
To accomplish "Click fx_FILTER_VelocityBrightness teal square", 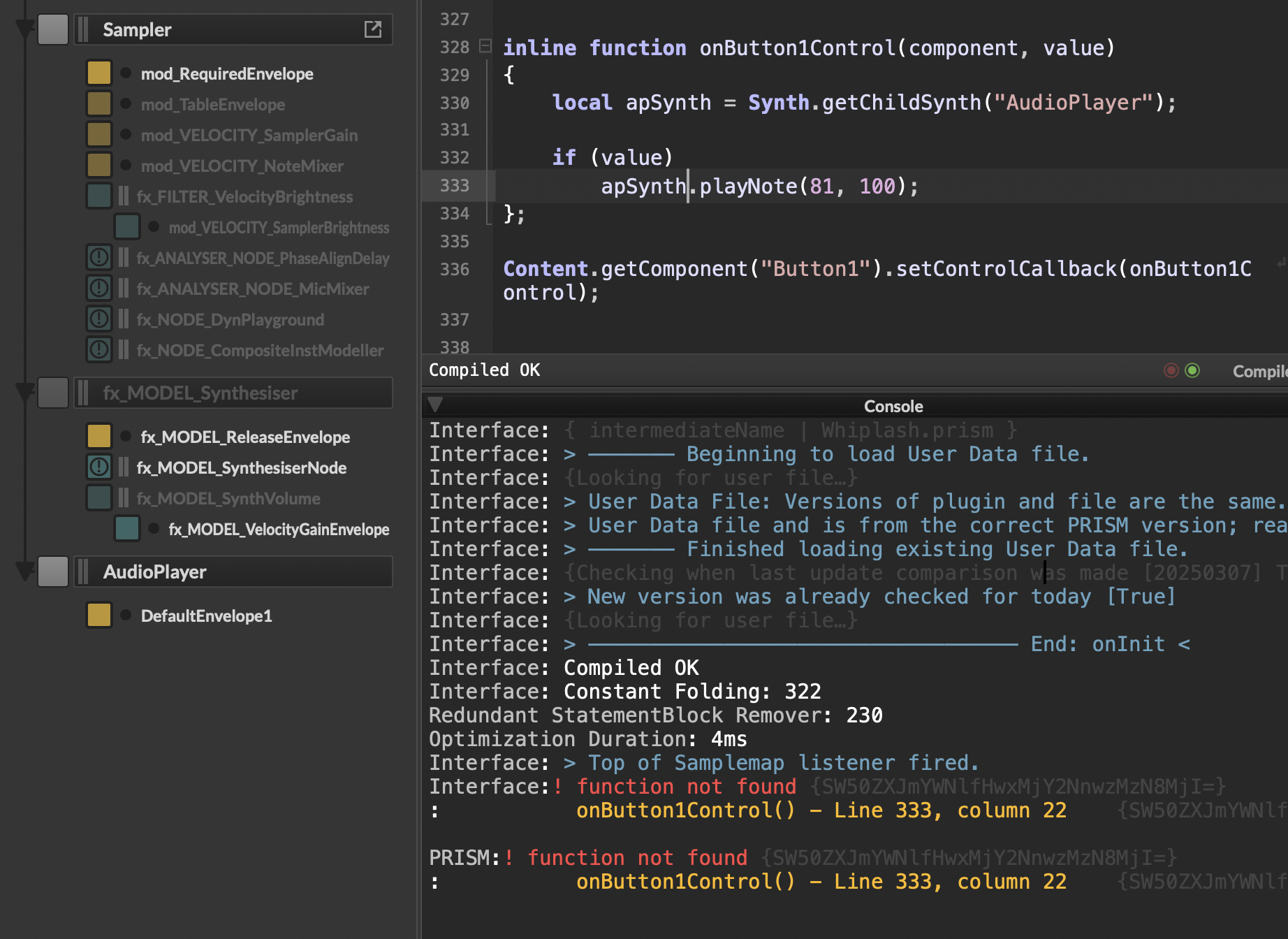I will pos(99,196).
